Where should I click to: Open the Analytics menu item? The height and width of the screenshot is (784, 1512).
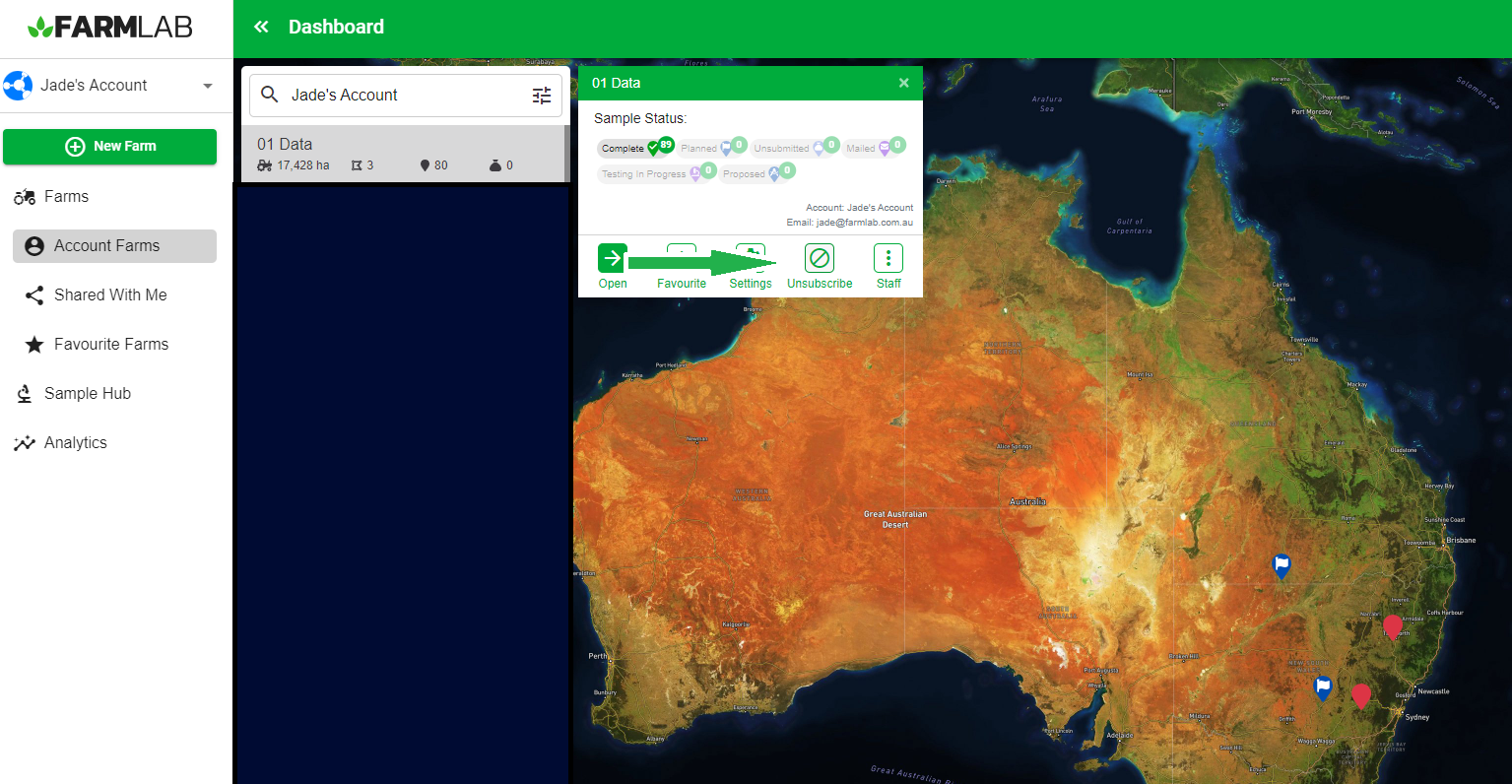pyautogui.click(x=75, y=443)
